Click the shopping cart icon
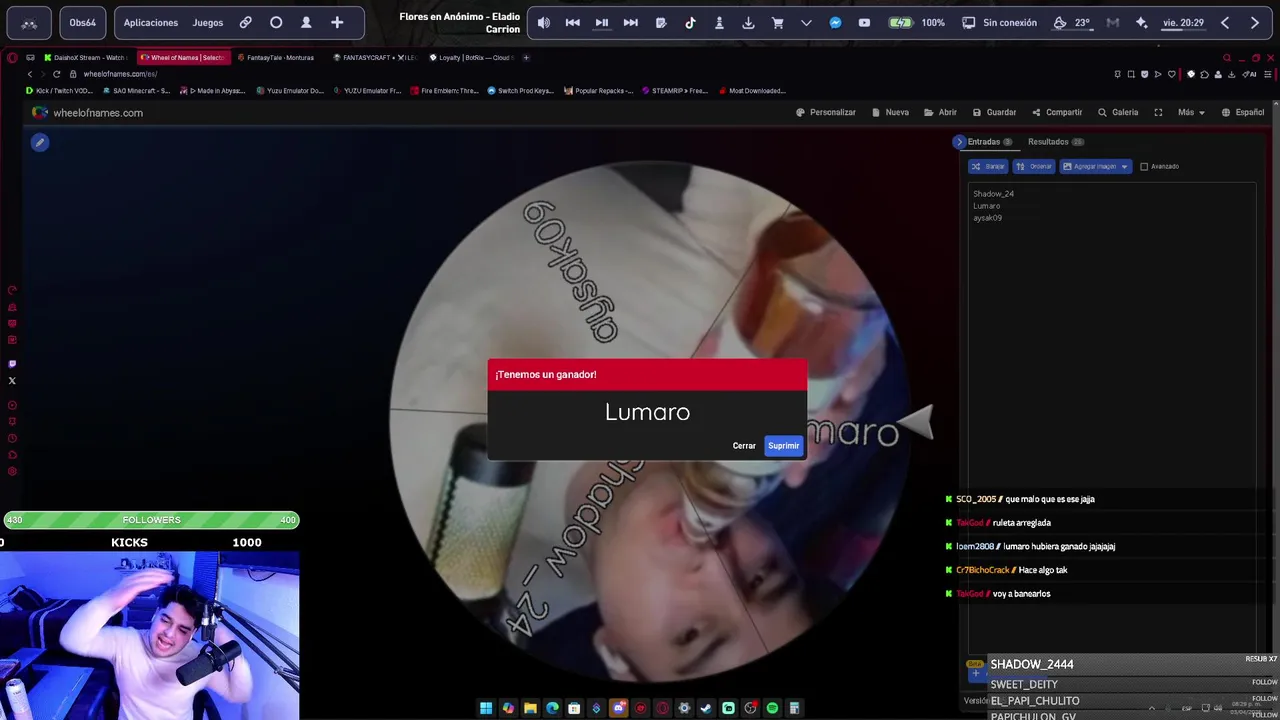The height and width of the screenshot is (720, 1280). tap(777, 23)
